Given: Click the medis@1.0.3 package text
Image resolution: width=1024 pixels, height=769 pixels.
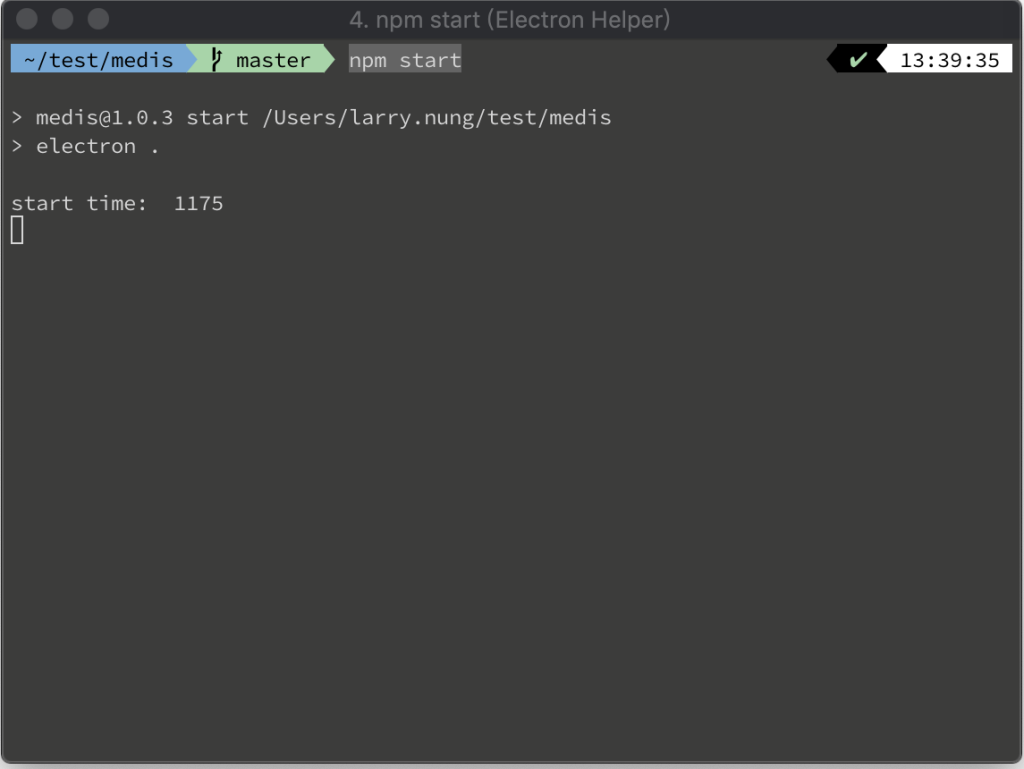Looking at the screenshot, I should (x=104, y=118).
